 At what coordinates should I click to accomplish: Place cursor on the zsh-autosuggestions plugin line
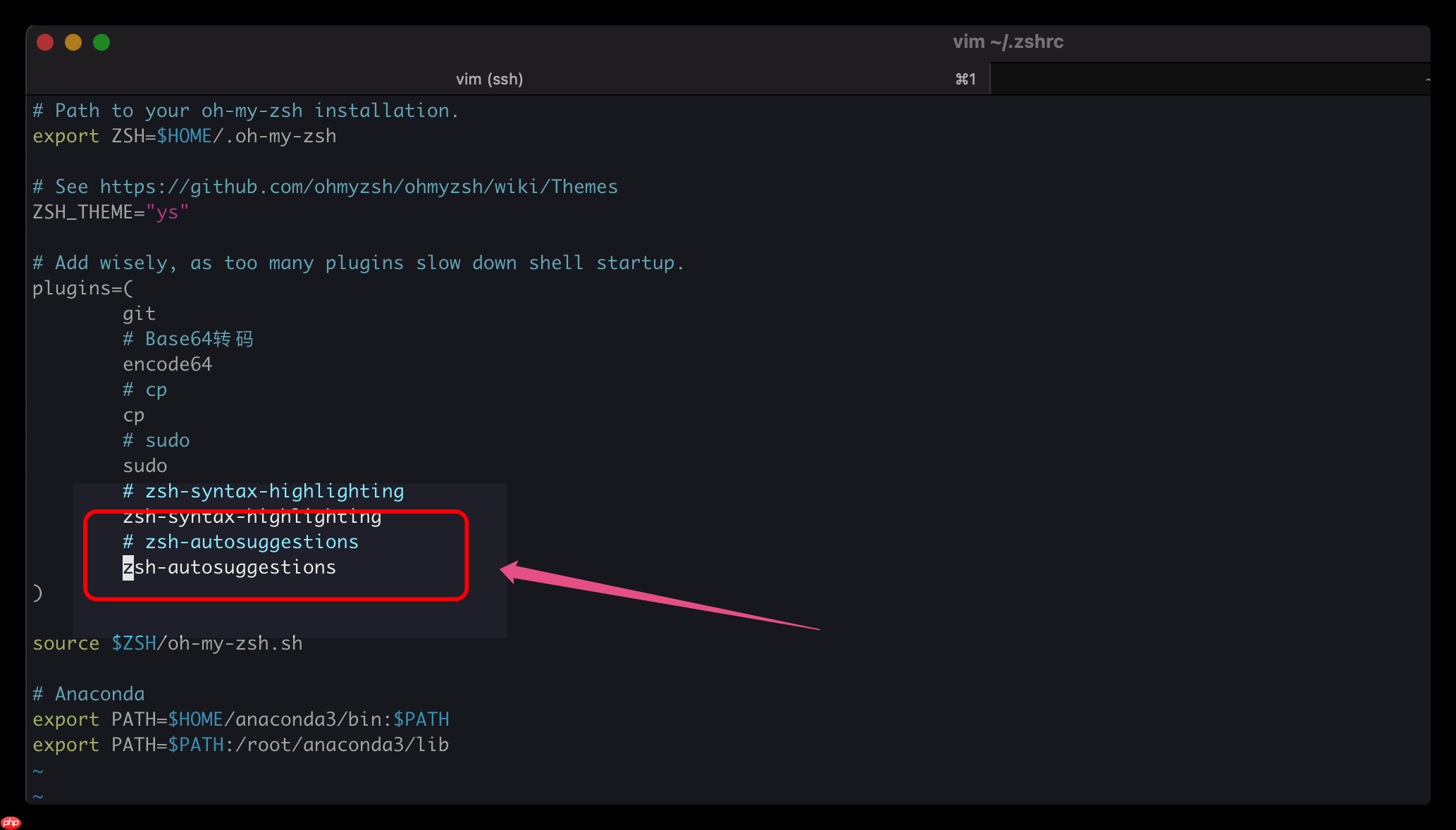click(x=229, y=566)
